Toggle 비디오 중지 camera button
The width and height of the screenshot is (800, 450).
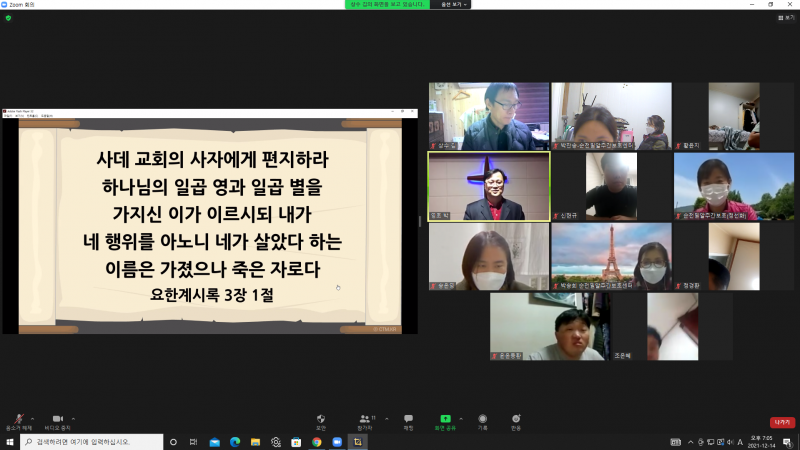pyautogui.click(x=58, y=419)
